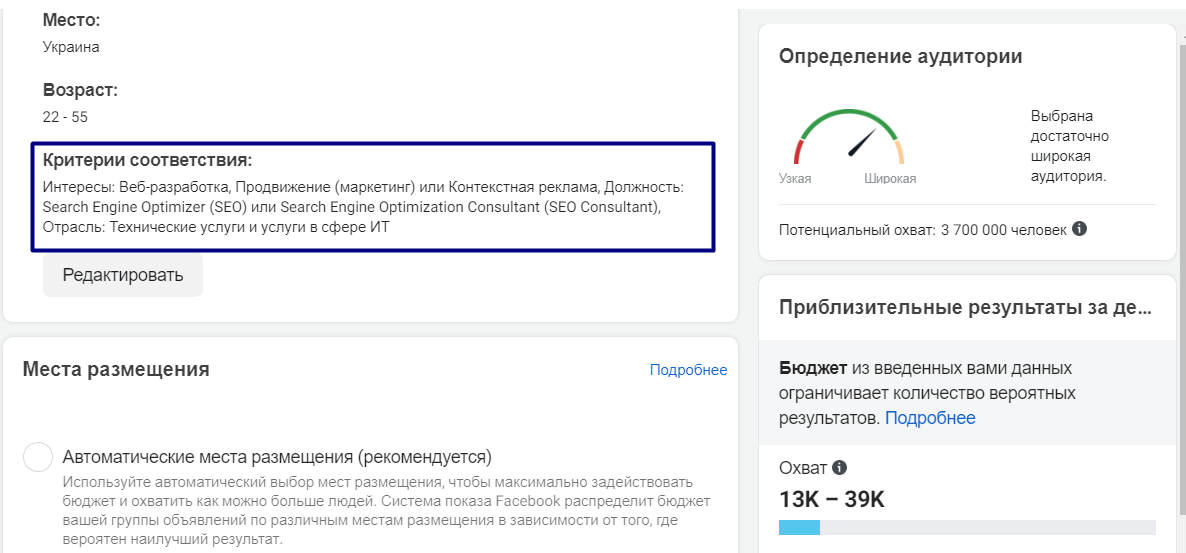The image size is (1186, 553).
Task: Click the Место value Украина
Action: [71, 47]
